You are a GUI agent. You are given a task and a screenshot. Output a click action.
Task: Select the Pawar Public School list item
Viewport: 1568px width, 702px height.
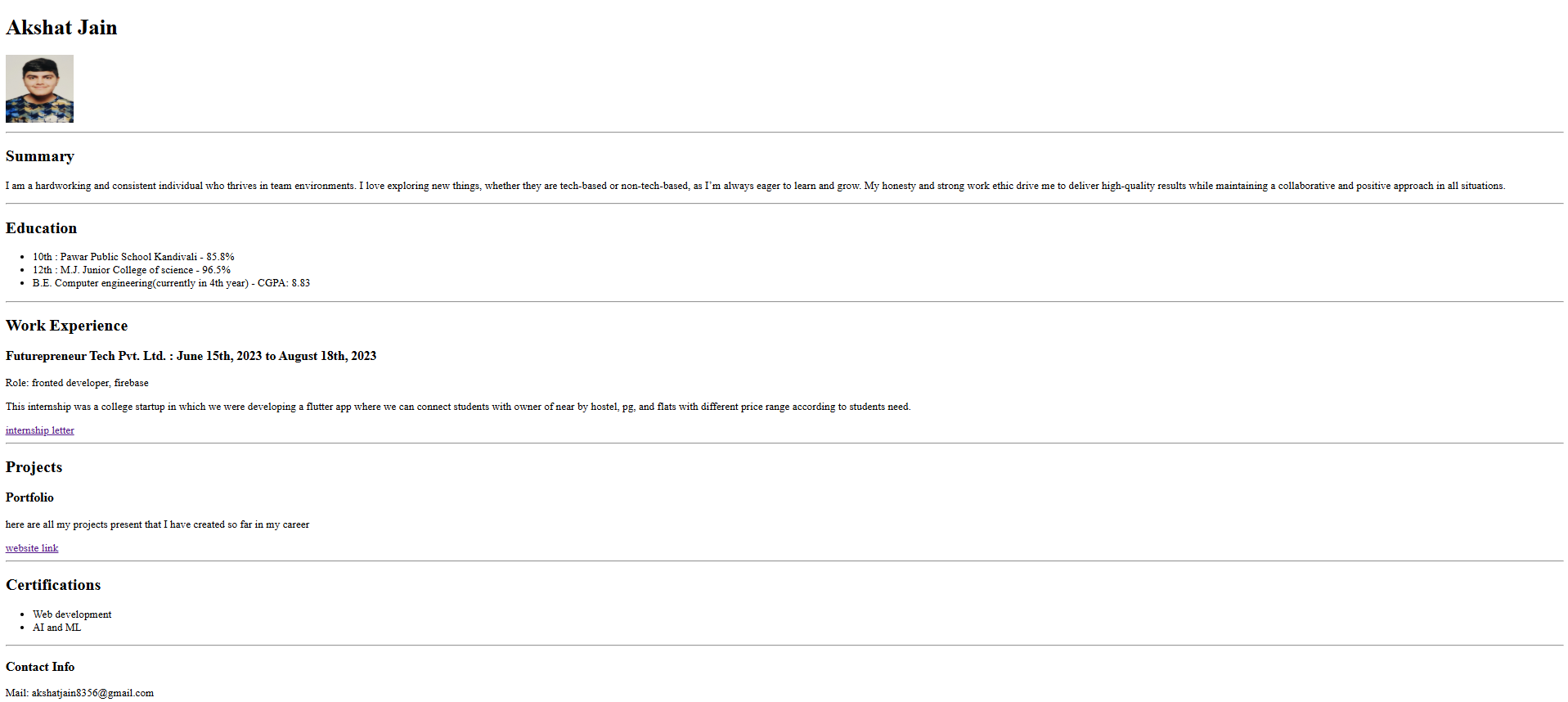pos(133,257)
